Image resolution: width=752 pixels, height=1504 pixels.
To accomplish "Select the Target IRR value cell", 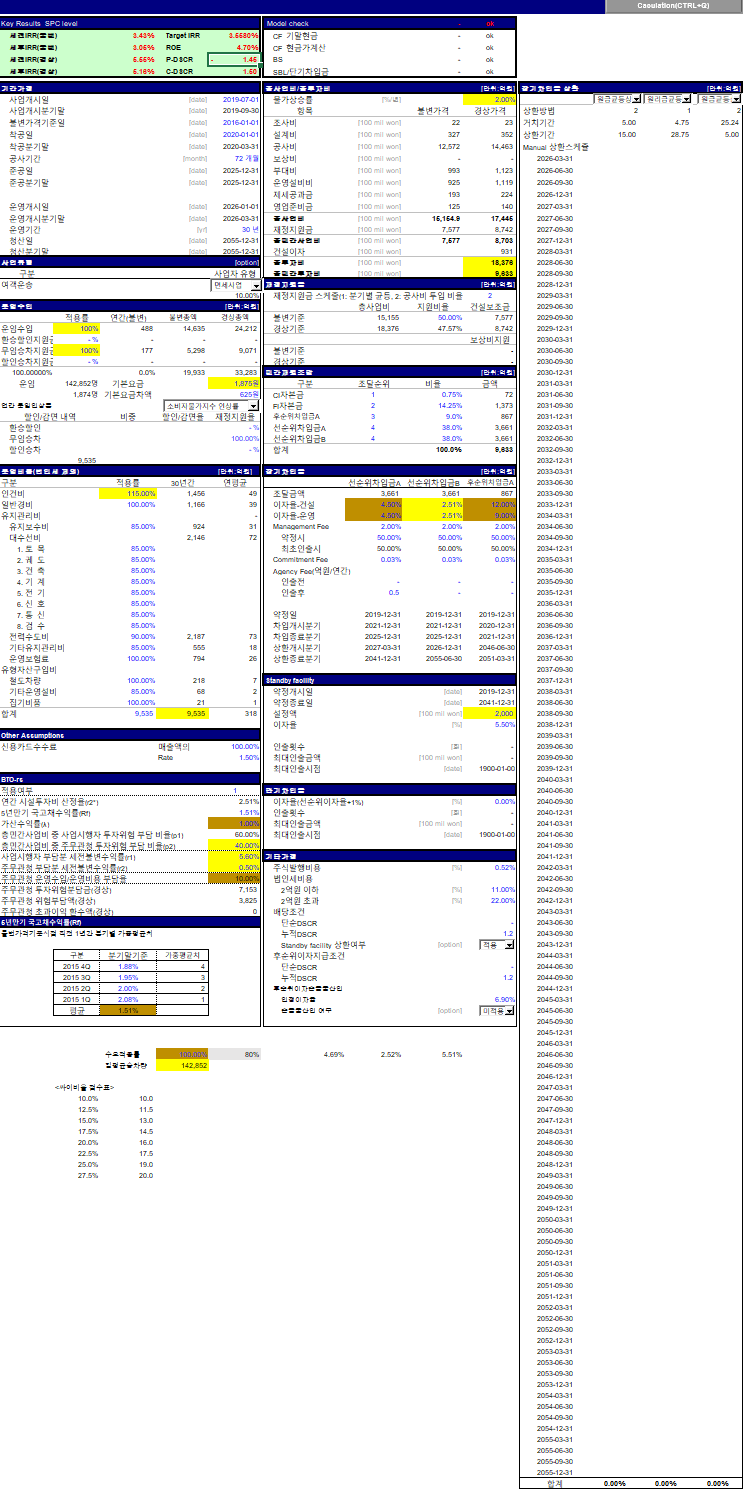I will click(x=234, y=35).
